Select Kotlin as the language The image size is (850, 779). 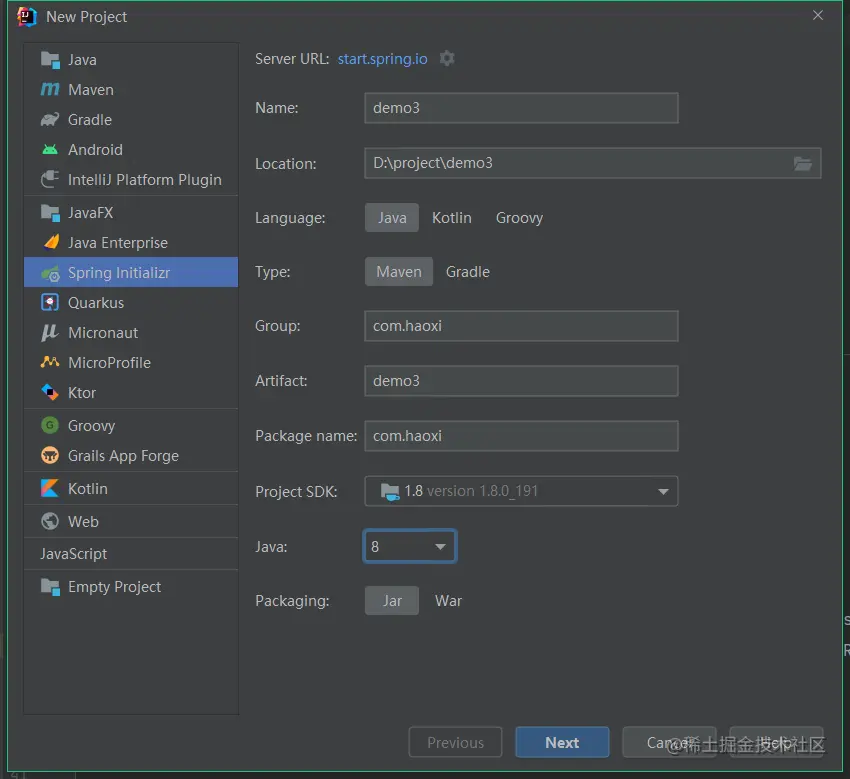(x=452, y=217)
